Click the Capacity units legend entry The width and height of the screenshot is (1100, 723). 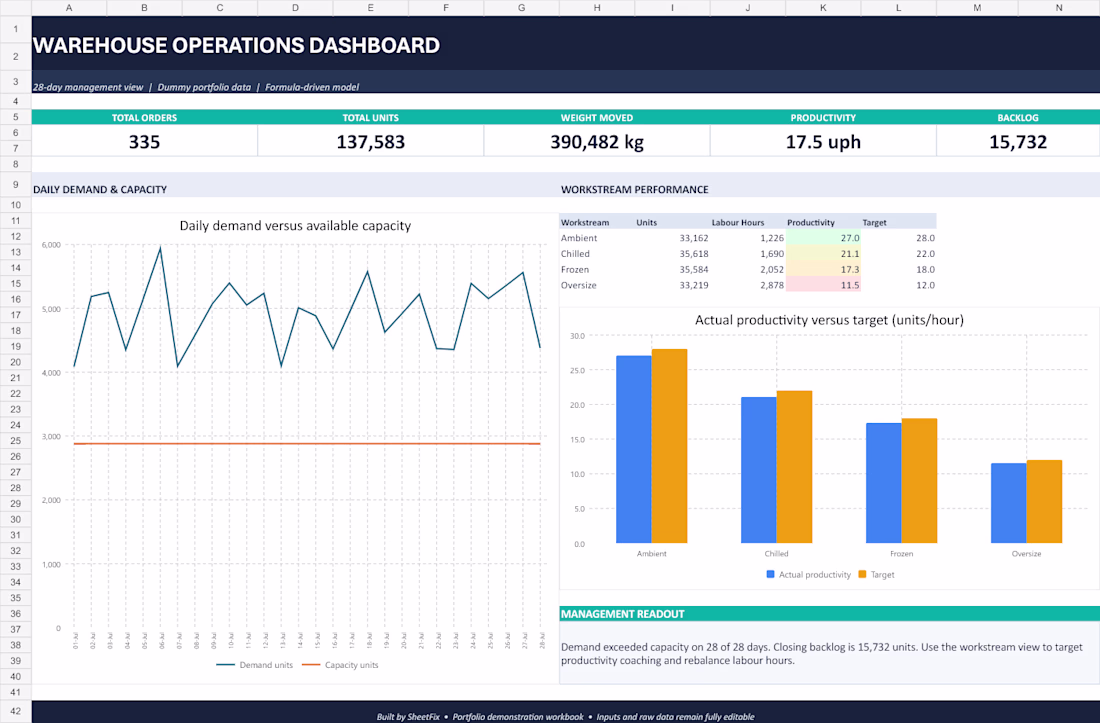point(340,665)
